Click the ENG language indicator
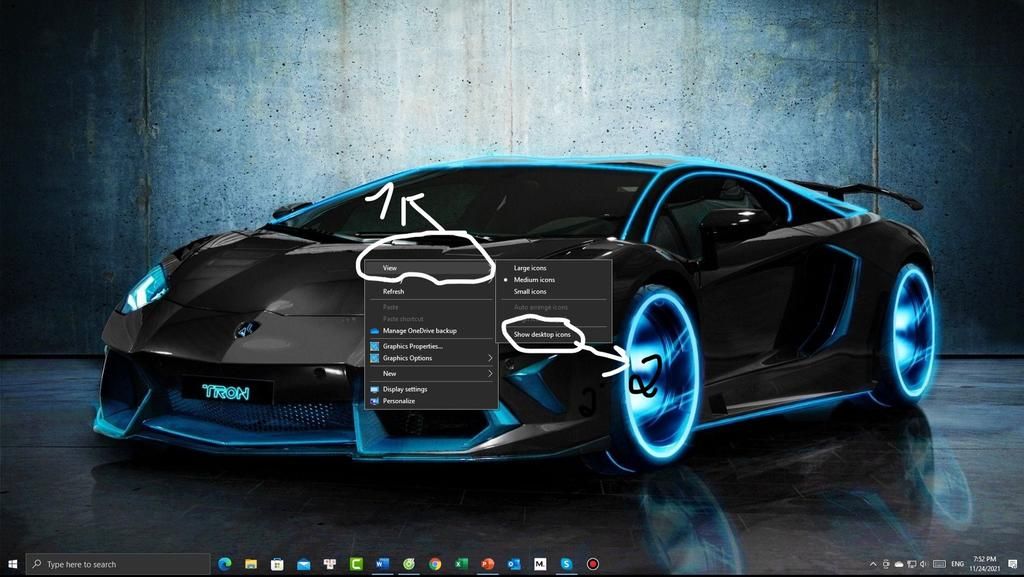 pos(957,564)
